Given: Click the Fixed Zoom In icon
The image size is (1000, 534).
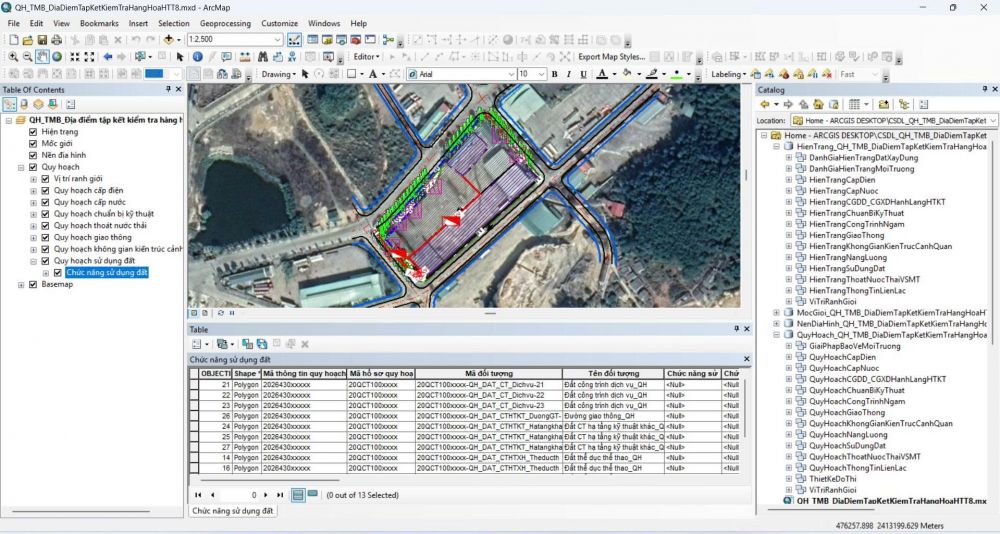Looking at the screenshot, I should (x=75, y=57).
